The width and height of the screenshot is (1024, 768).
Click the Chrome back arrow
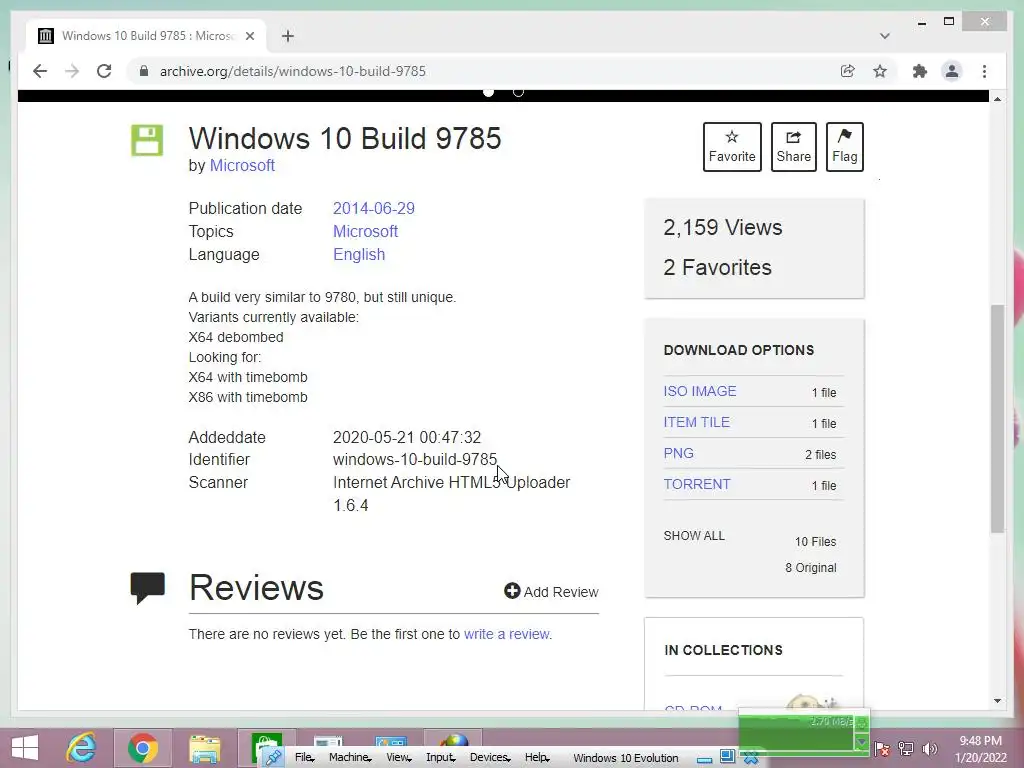click(x=40, y=71)
